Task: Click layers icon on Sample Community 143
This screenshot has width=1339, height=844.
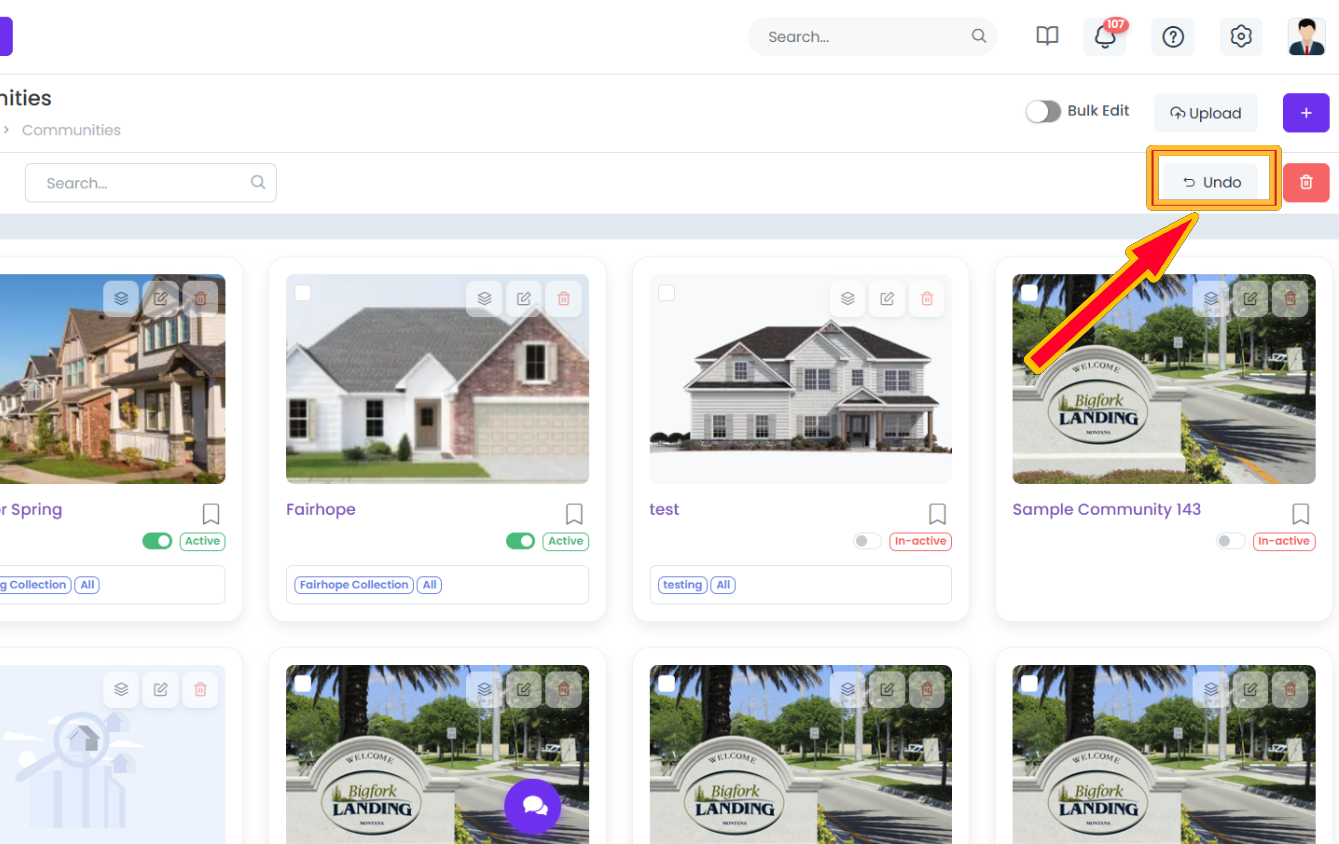Action: [x=1210, y=298]
